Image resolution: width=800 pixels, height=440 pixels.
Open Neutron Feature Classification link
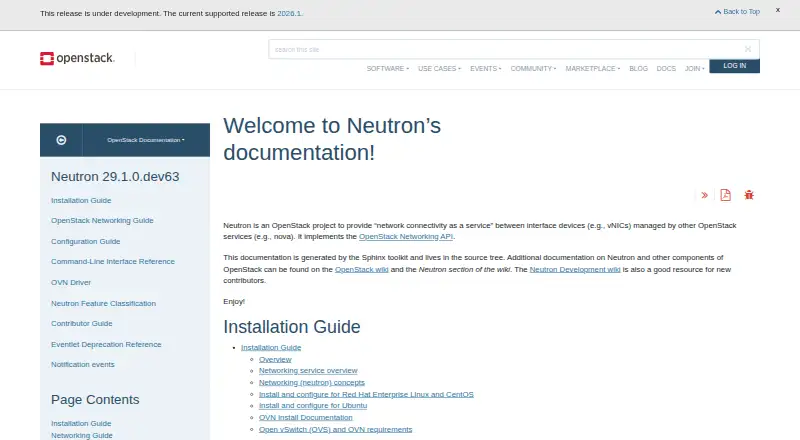click(x=104, y=303)
